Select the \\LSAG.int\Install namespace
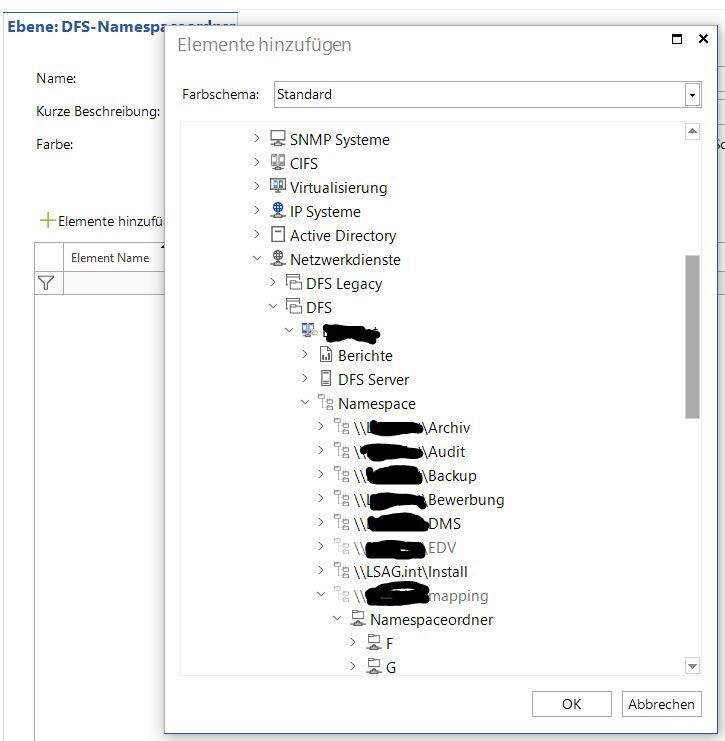 [x=410, y=571]
